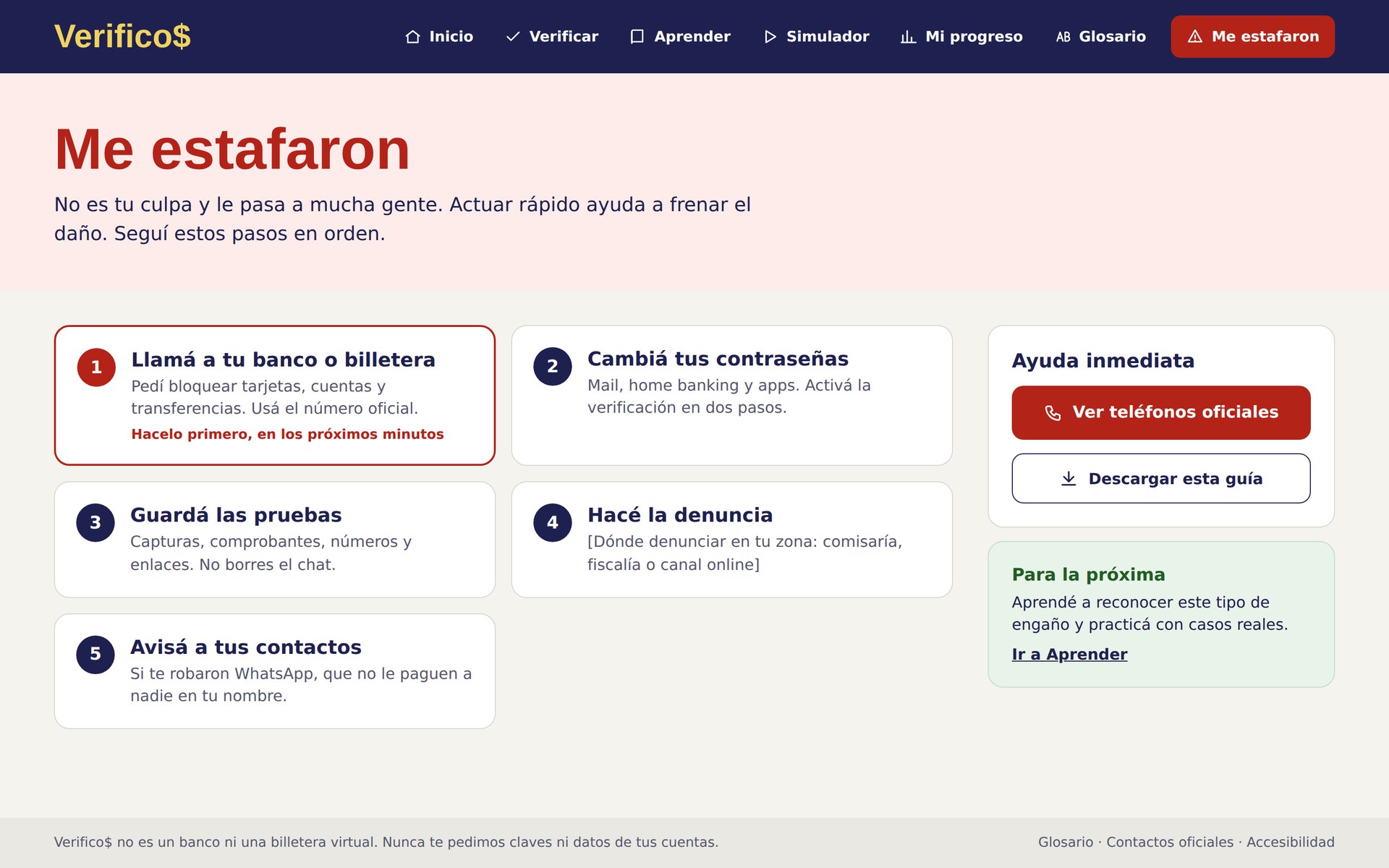Click the AB icon beside Glosario
The height and width of the screenshot is (868, 1389).
click(x=1063, y=37)
